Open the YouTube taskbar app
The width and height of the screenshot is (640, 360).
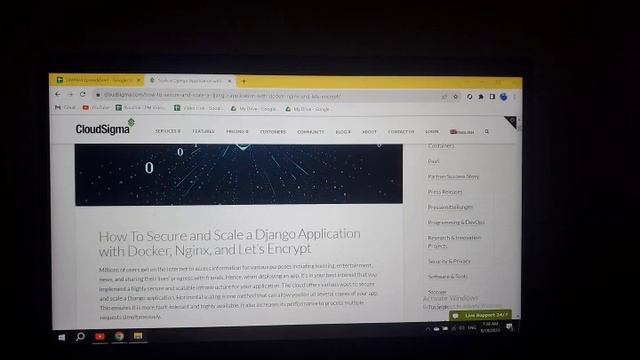[100, 336]
